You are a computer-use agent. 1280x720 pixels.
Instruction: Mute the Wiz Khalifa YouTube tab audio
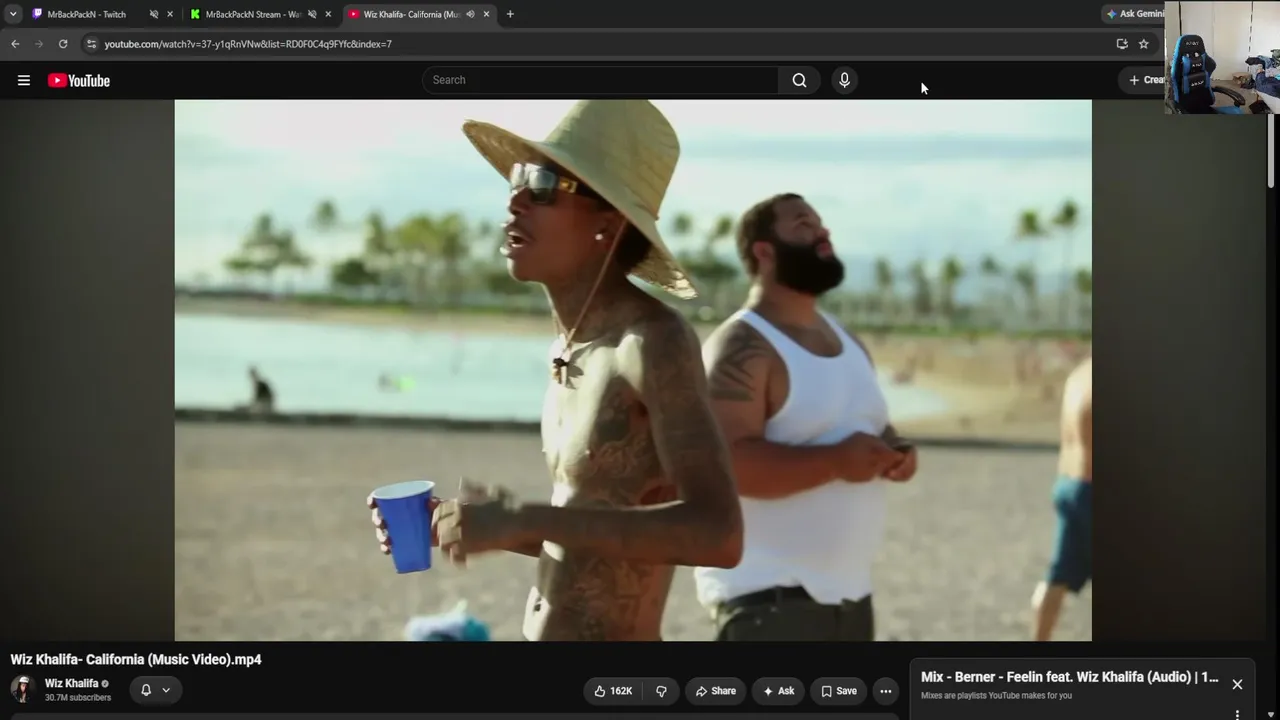(x=470, y=14)
